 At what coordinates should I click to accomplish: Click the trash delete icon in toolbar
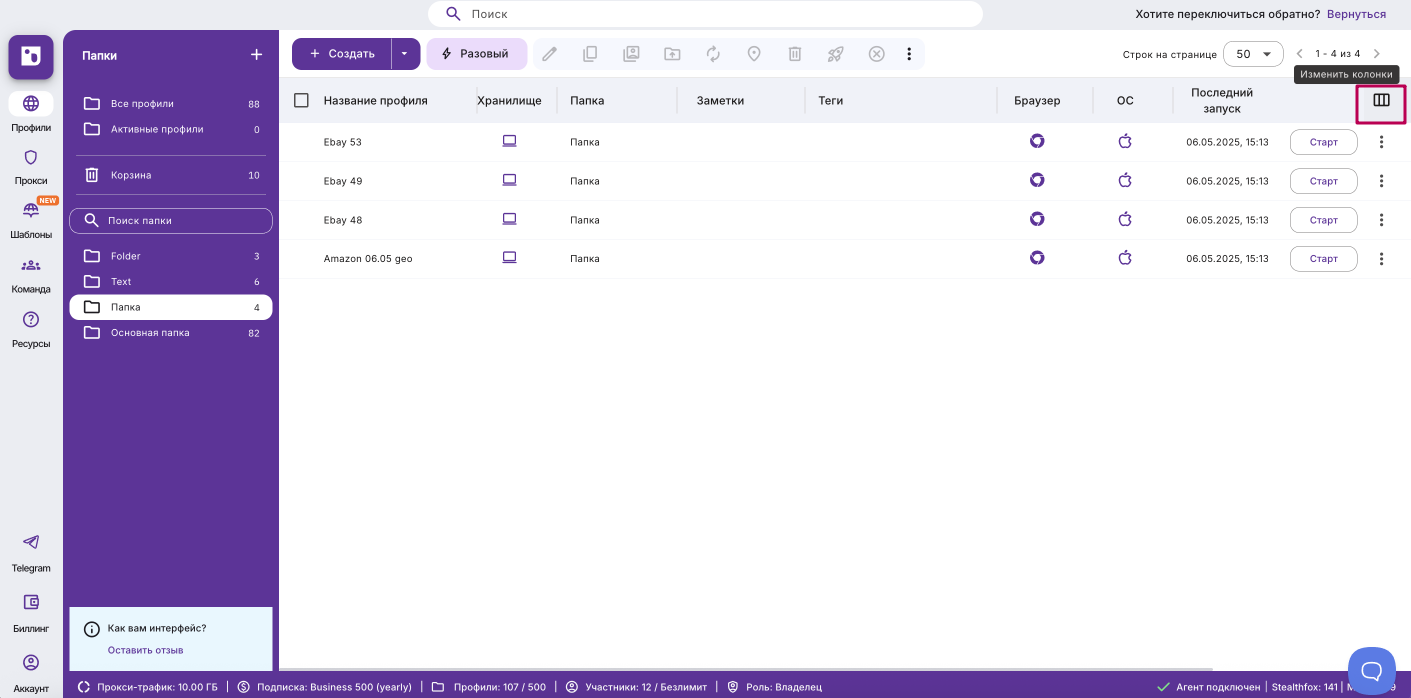click(x=794, y=54)
